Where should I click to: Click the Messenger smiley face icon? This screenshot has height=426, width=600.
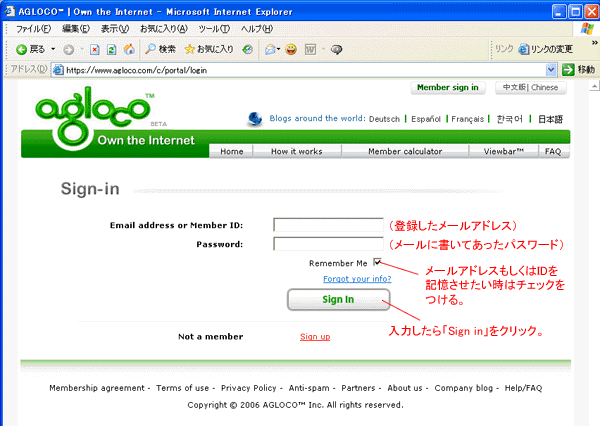(291, 49)
